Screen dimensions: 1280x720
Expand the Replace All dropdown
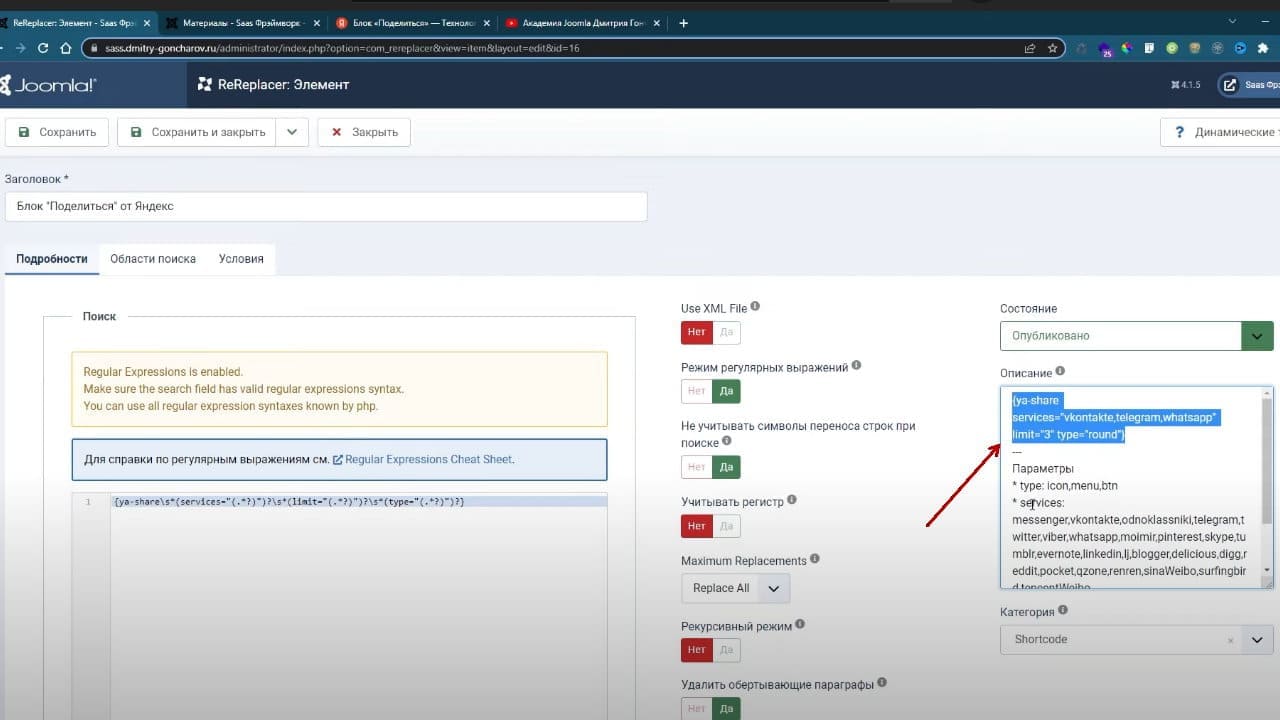[735, 588]
